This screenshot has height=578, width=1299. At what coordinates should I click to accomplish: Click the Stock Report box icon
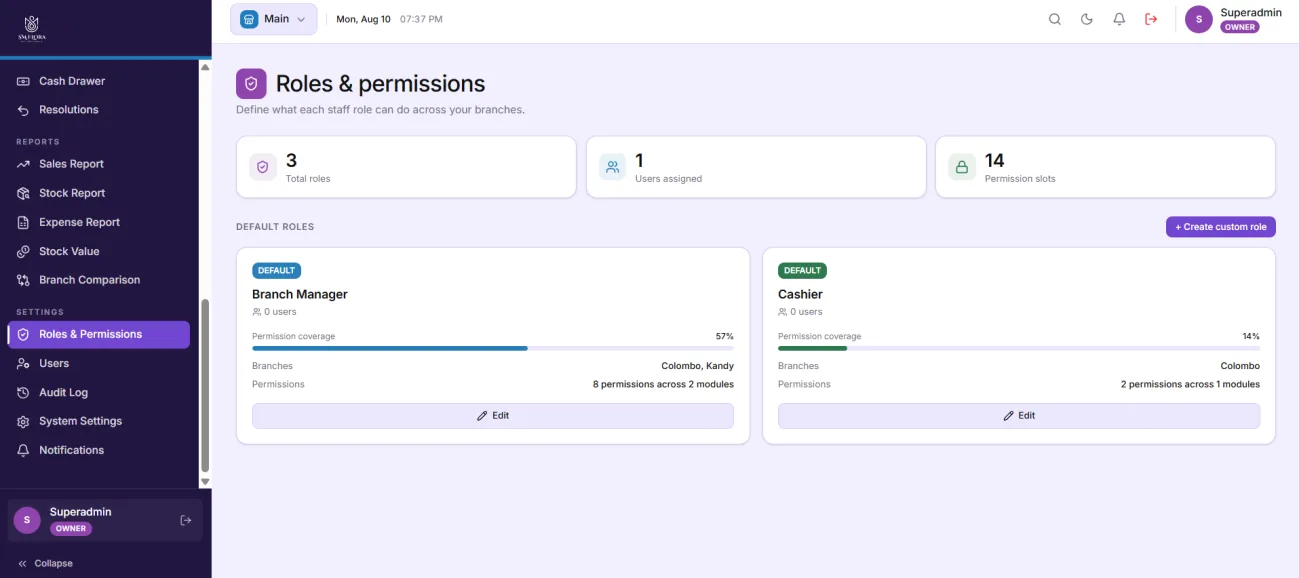click(23, 193)
